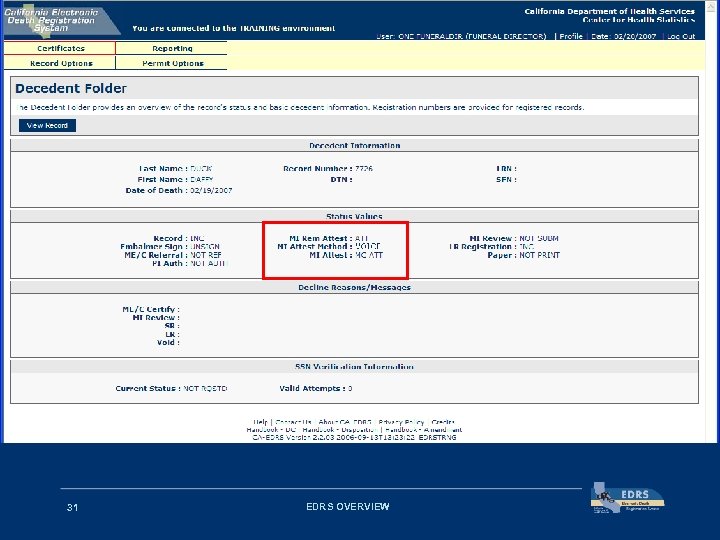Open the Handbook - Amendment link
The width and height of the screenshot is (720, 540).
423,430
